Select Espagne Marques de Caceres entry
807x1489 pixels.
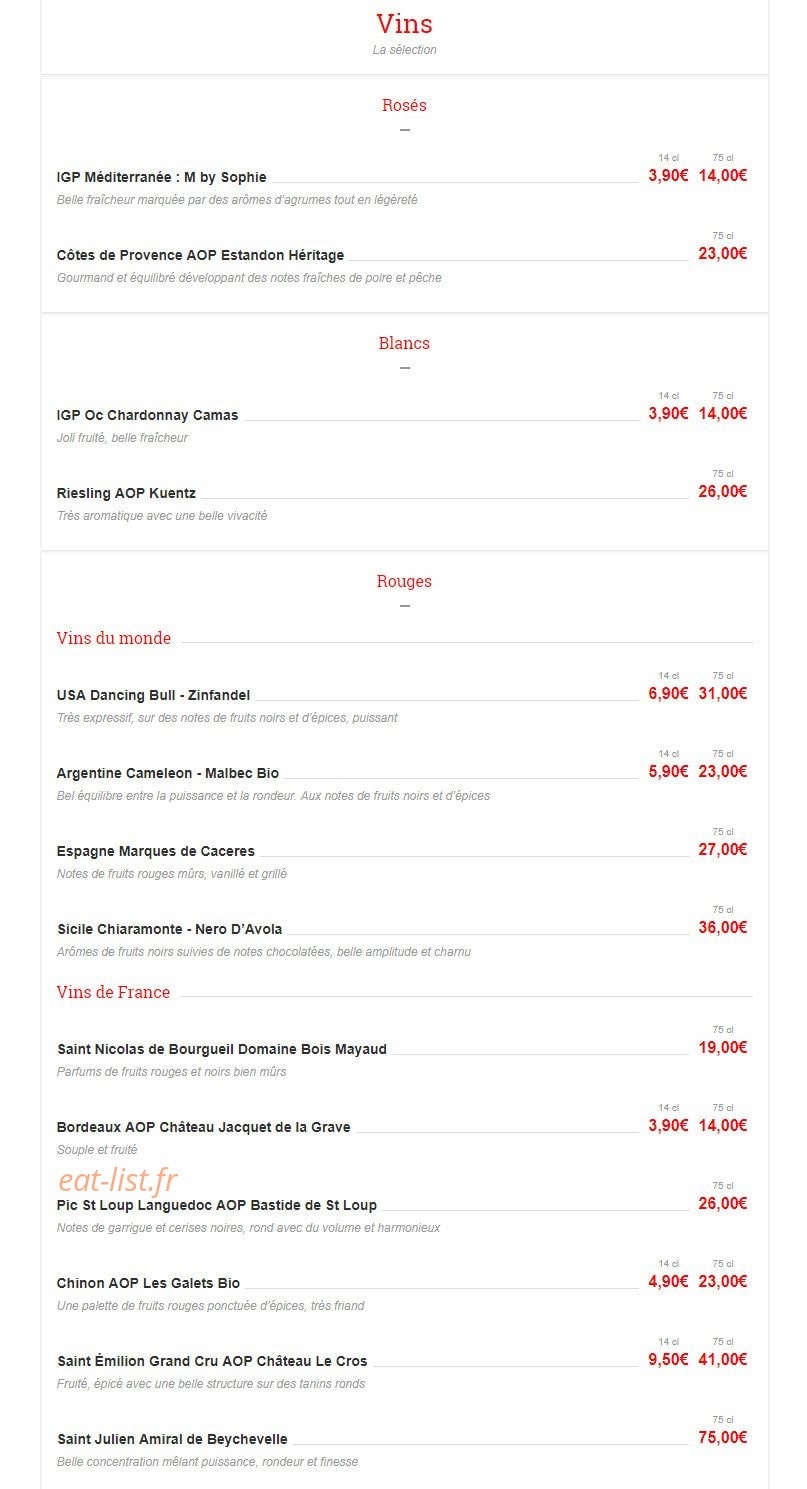pyautogui.click(x=156, y=851)
